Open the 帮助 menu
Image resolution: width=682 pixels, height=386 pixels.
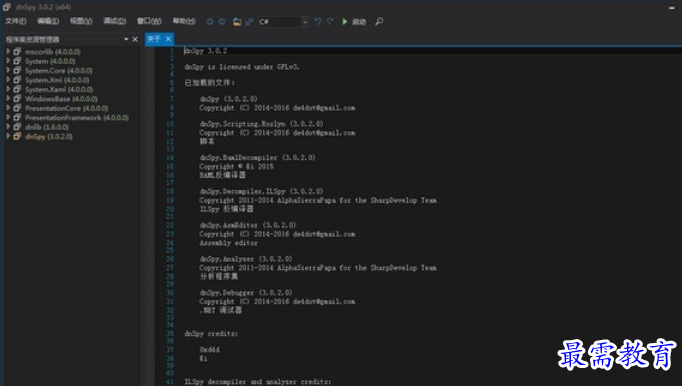184,21
